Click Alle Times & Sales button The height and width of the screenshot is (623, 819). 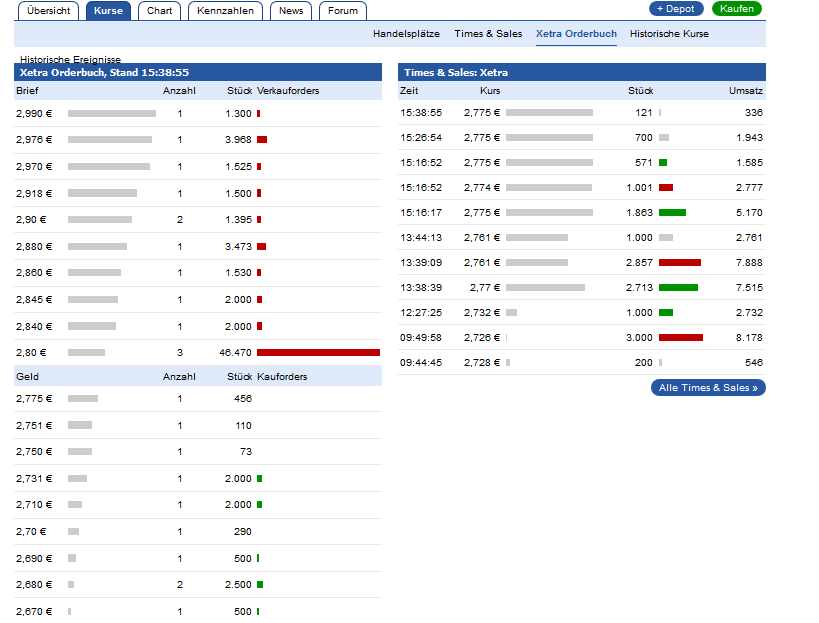708,387
